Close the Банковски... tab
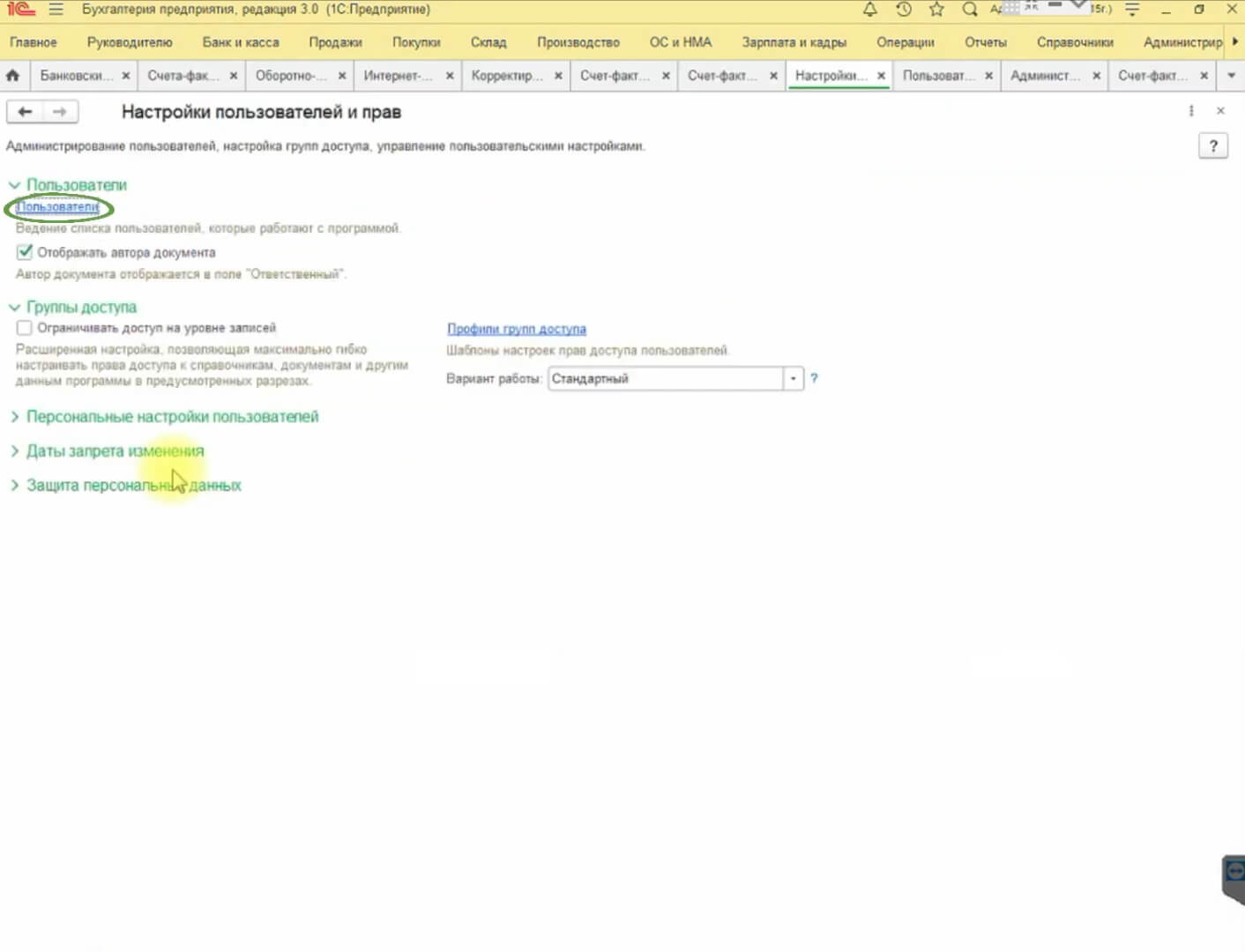The image size is (1245, 952). tap(126, 76)
